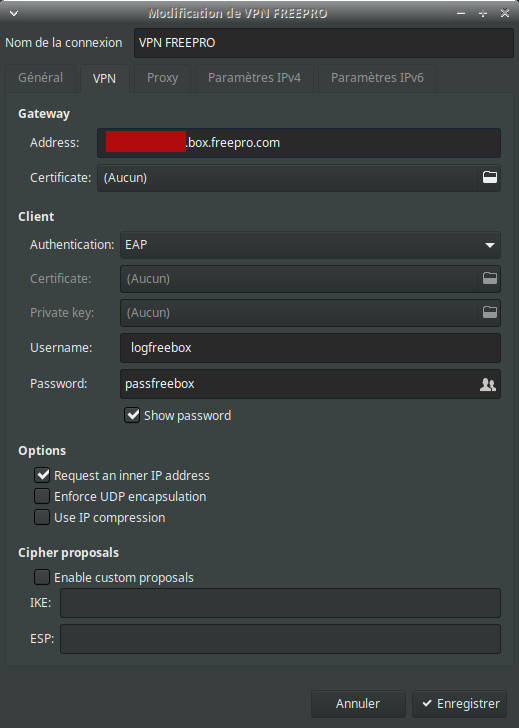Select the Proxy tab
Image resolution: width=519 pixels, height=728 pixels.
click(x=162, y=78)
